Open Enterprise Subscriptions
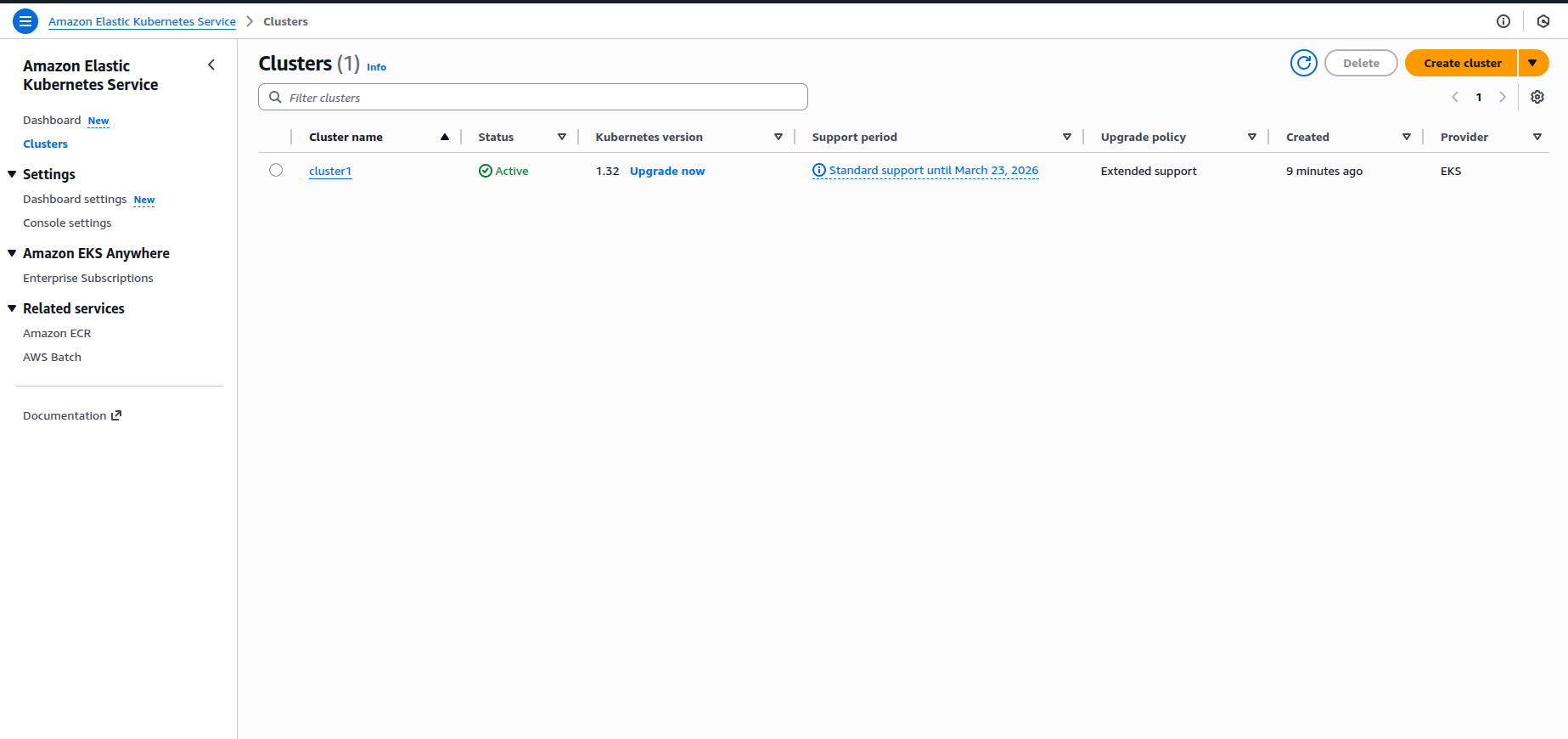 click(88, 278)
